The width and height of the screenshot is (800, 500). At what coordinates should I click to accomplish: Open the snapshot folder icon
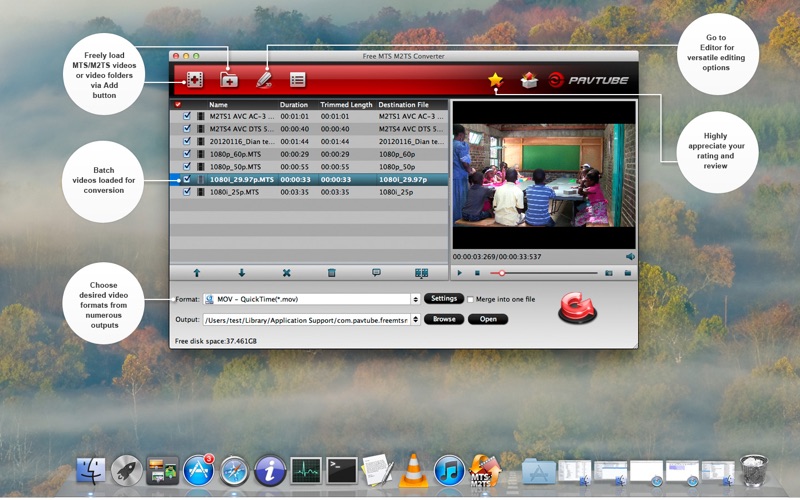point(628,273)
